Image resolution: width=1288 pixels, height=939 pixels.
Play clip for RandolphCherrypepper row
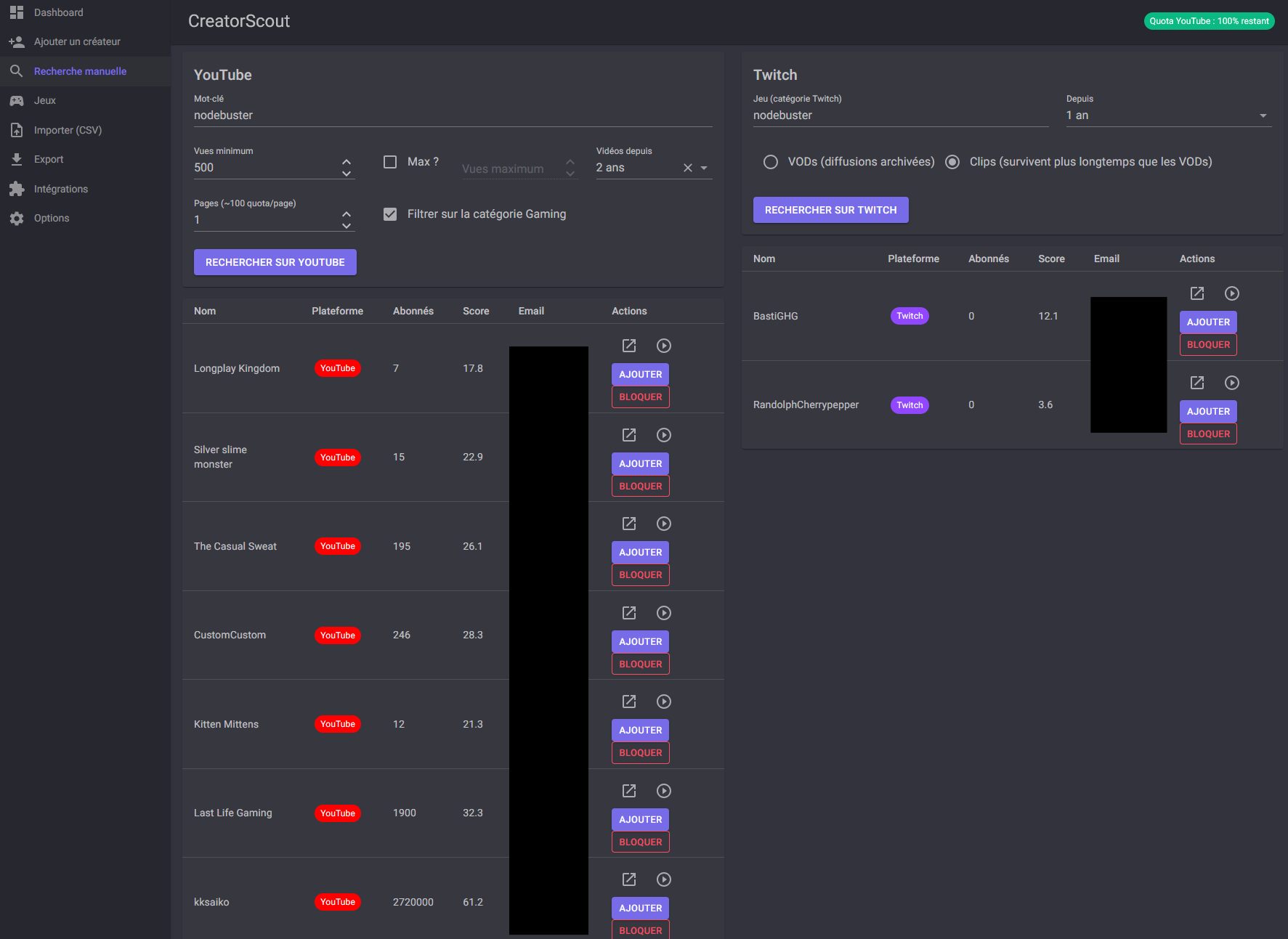click(x=1232, y=383)
